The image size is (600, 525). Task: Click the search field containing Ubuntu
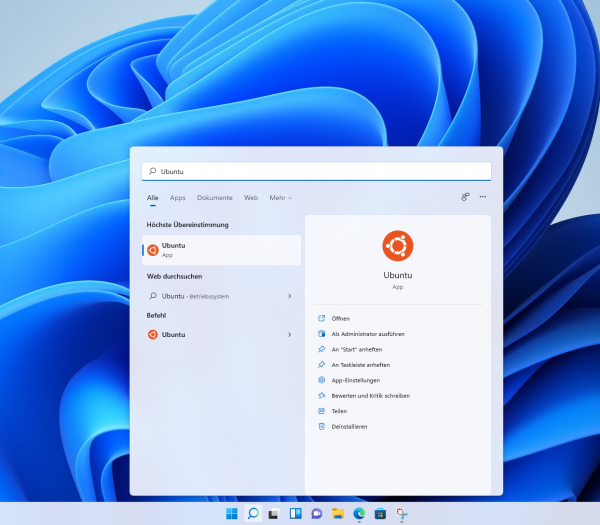(316, 171)
